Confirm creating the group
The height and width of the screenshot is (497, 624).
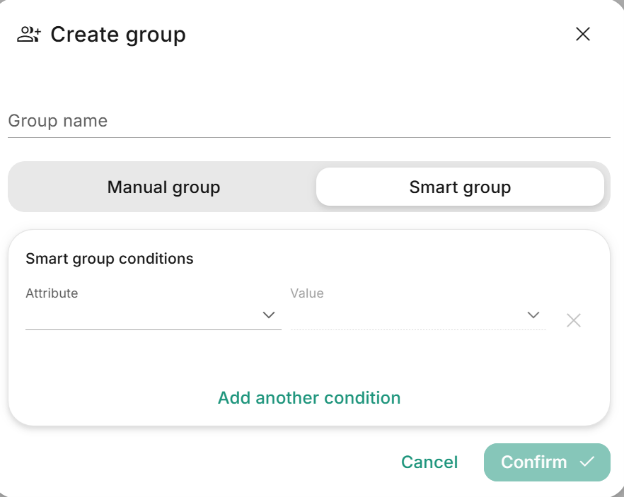coord(547,462)
